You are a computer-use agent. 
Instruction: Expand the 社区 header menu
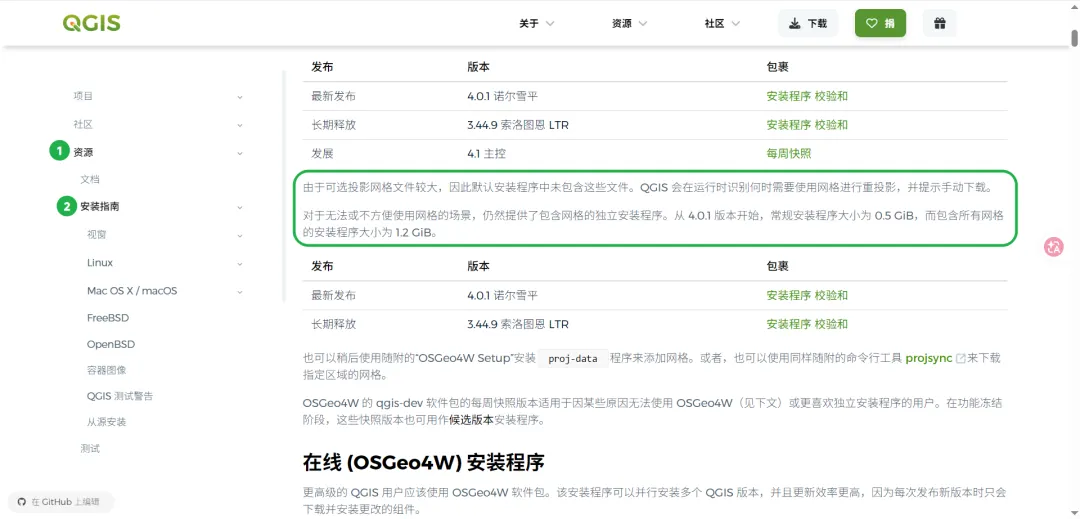coord(722,23)
